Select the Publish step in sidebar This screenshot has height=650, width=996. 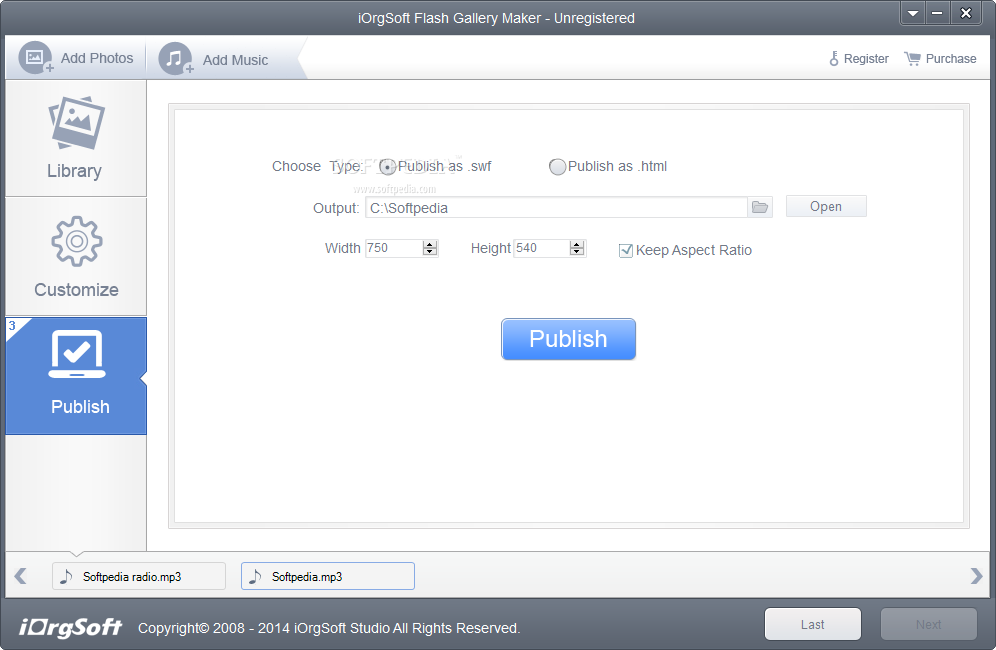click(76, 376)
